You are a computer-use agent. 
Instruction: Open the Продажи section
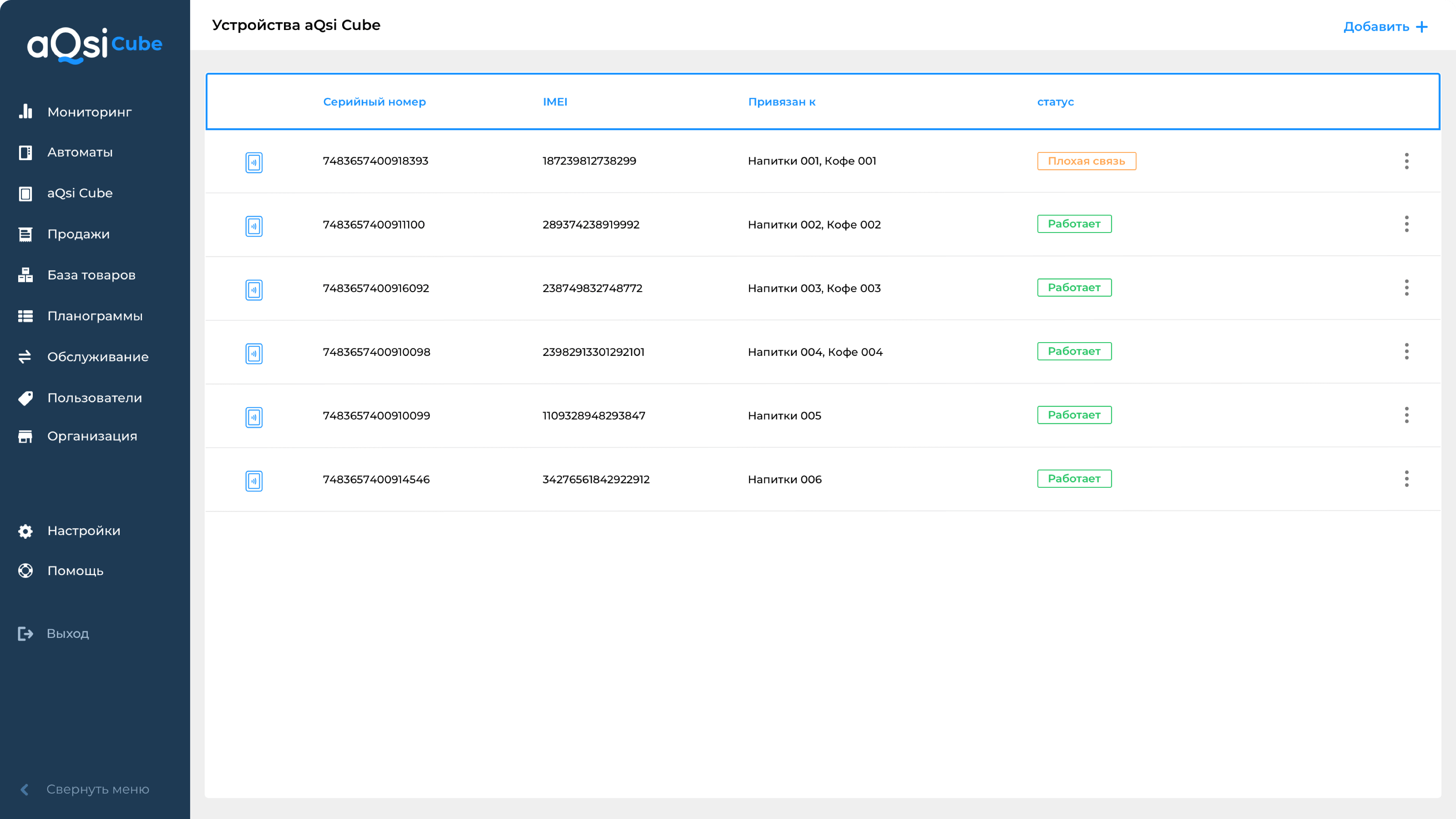tap(78, 235)
